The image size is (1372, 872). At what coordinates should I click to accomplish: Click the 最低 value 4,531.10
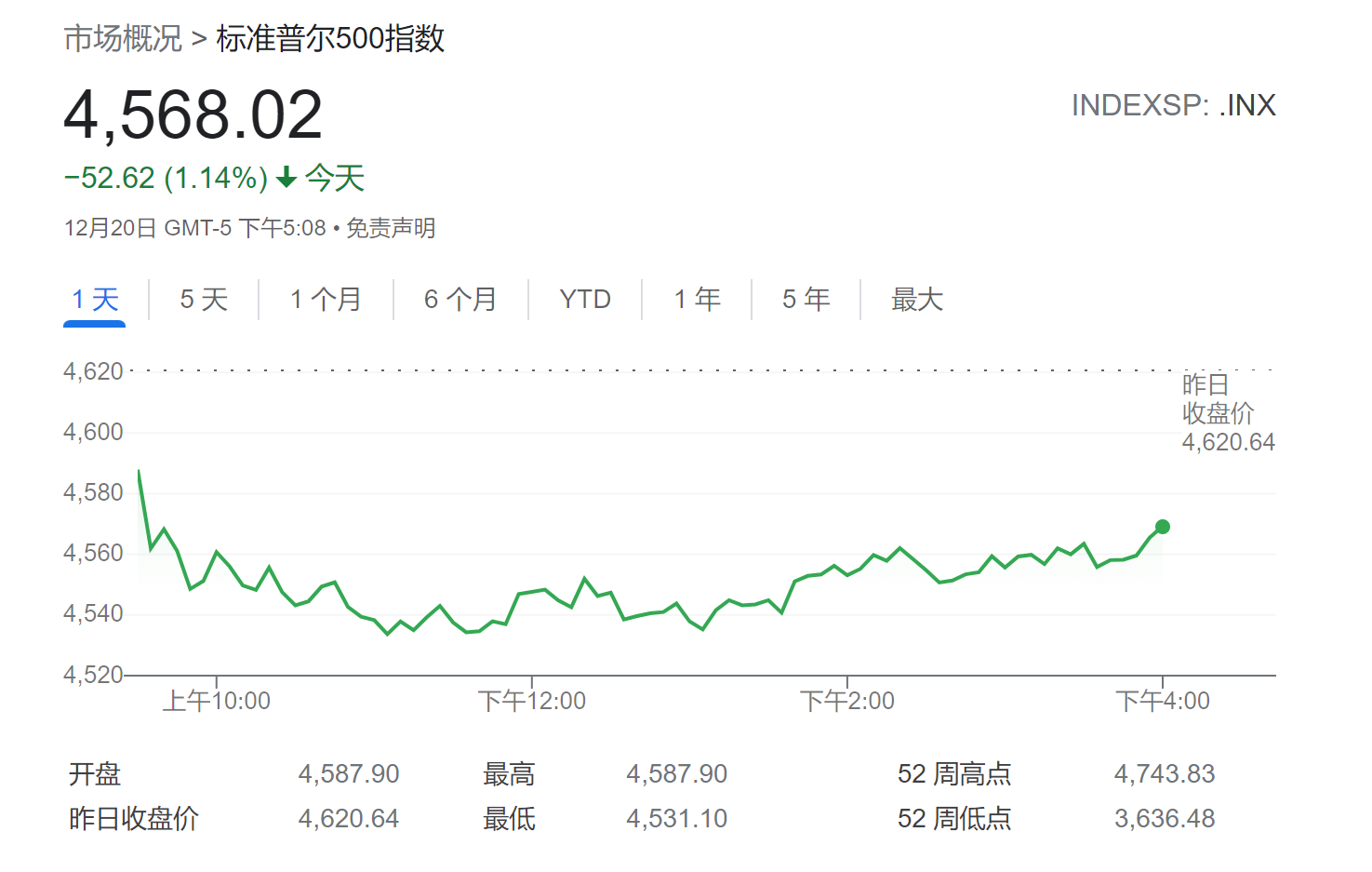coord(677,818)
